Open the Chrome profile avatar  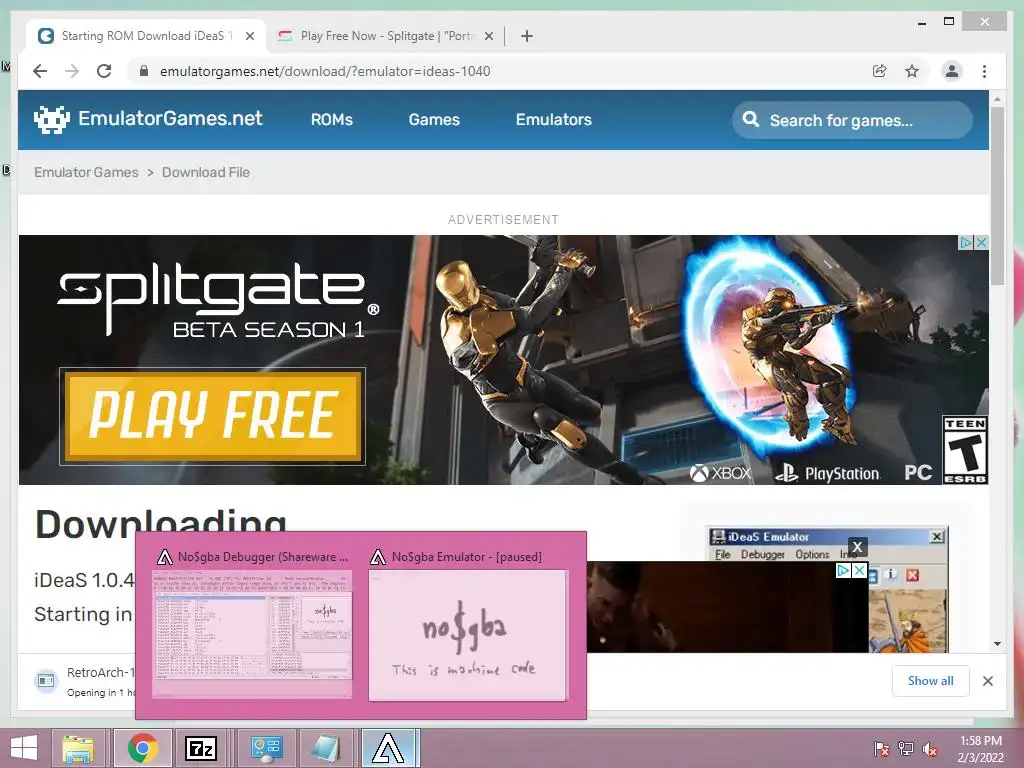(952, 71)
